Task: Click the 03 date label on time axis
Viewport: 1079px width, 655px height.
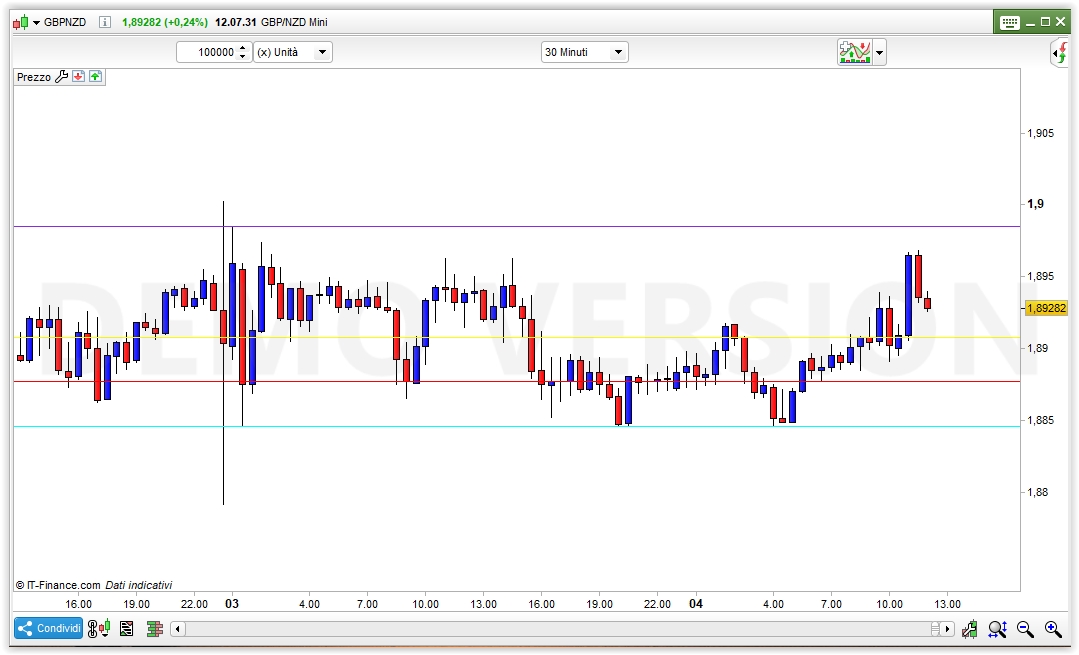Action: pyautogui.click(x=232, y=603)
